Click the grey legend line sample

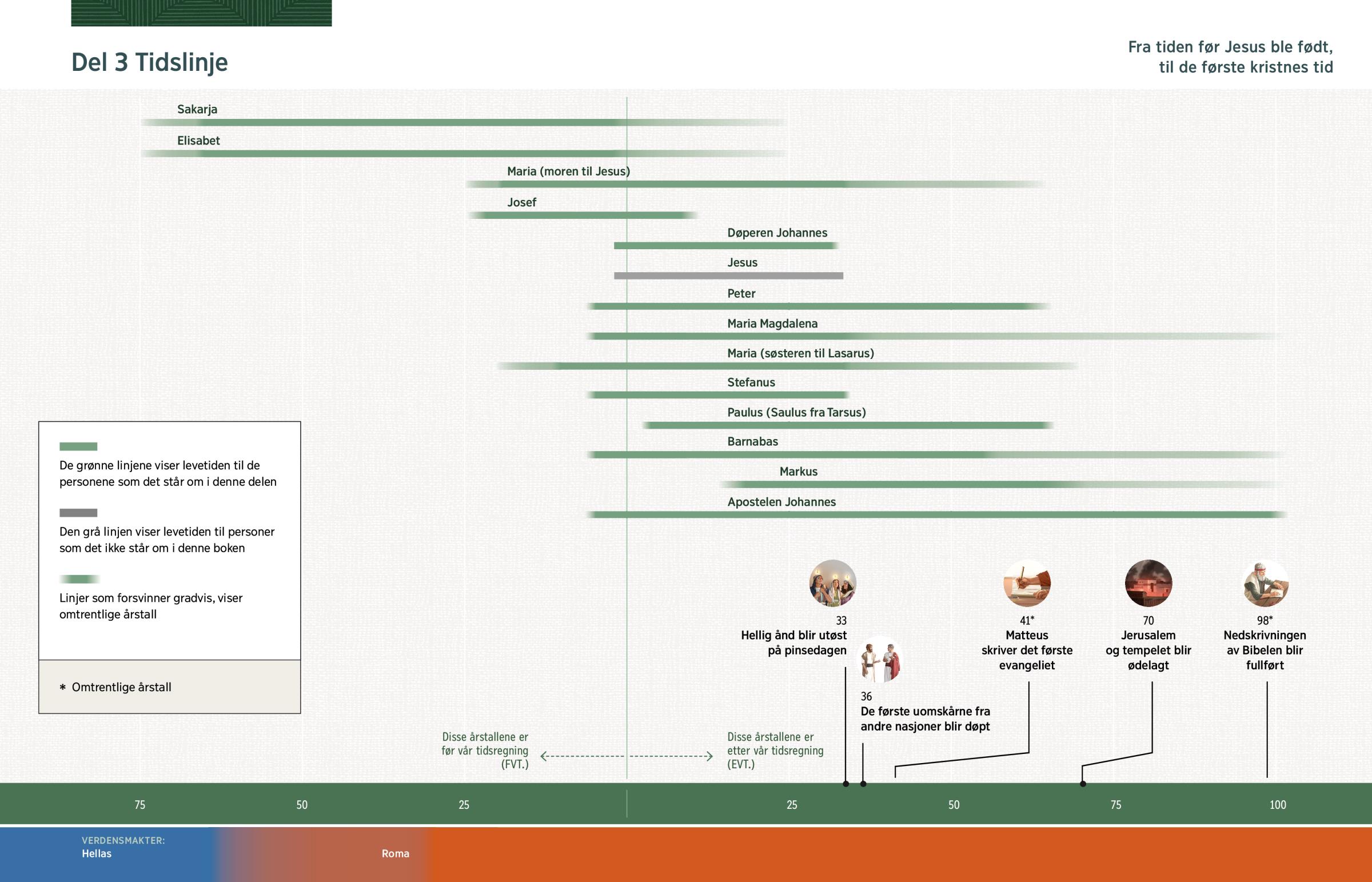(78, 513)
